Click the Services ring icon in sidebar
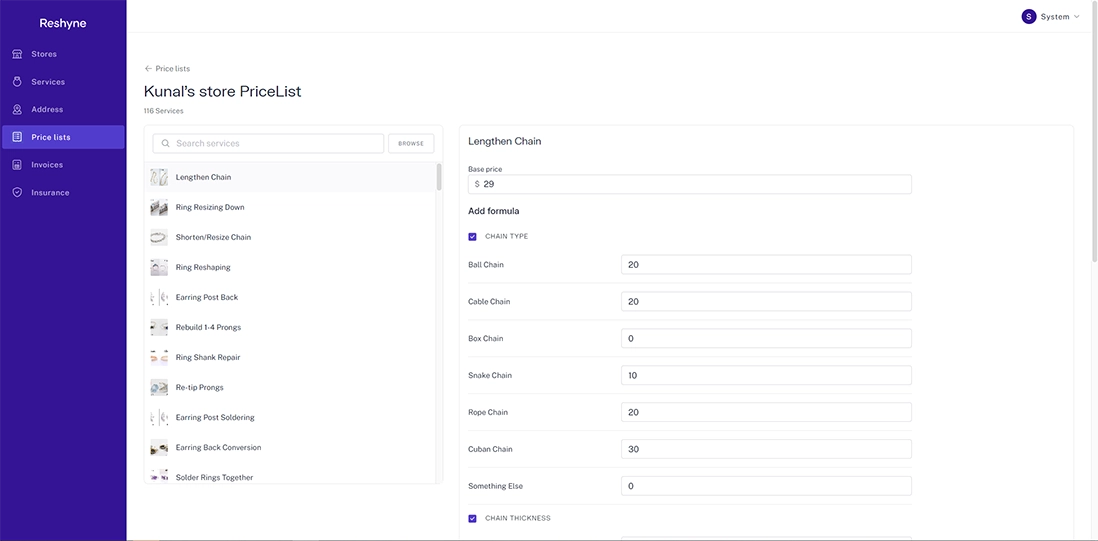 [17, 82]
